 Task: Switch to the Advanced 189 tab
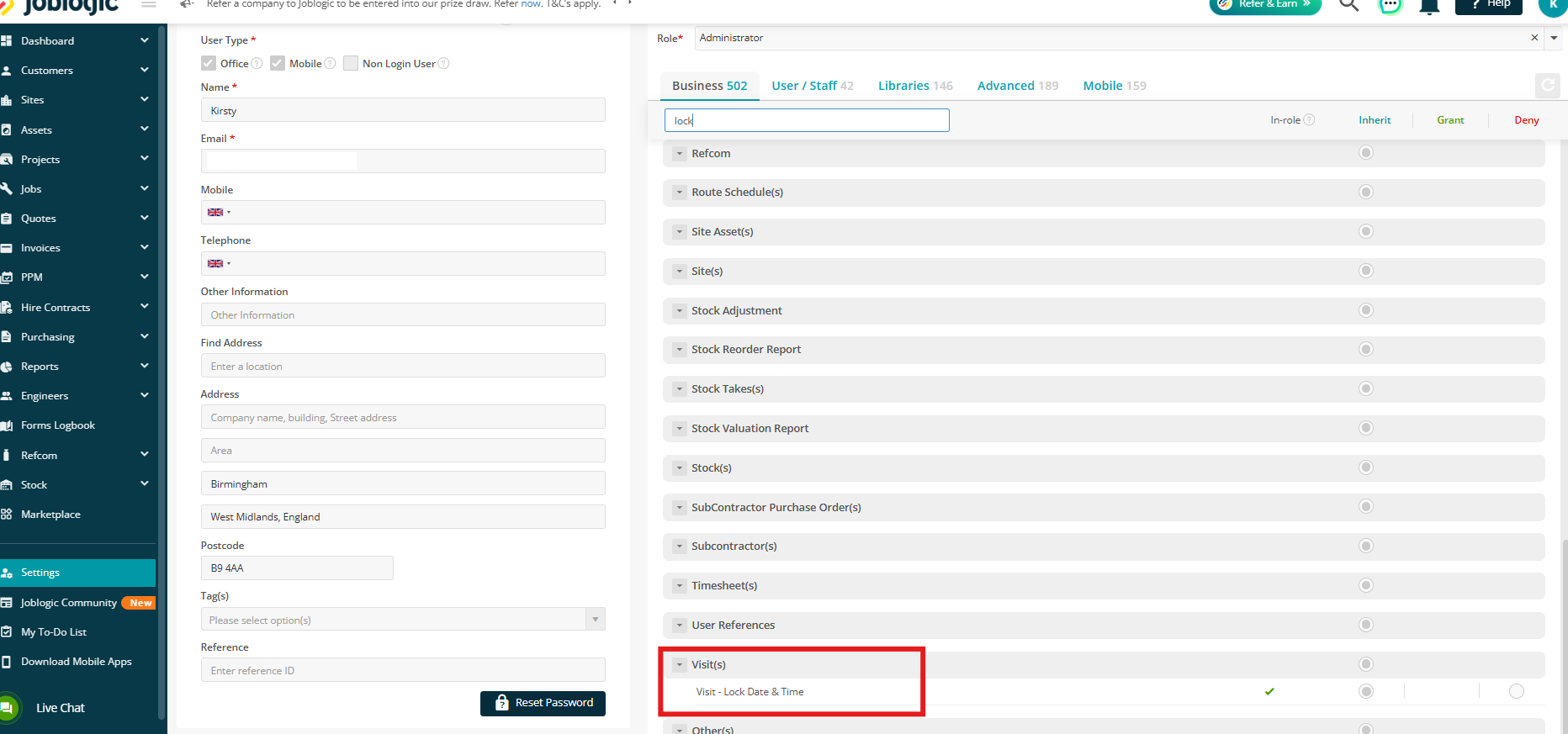click(1018, 86)
